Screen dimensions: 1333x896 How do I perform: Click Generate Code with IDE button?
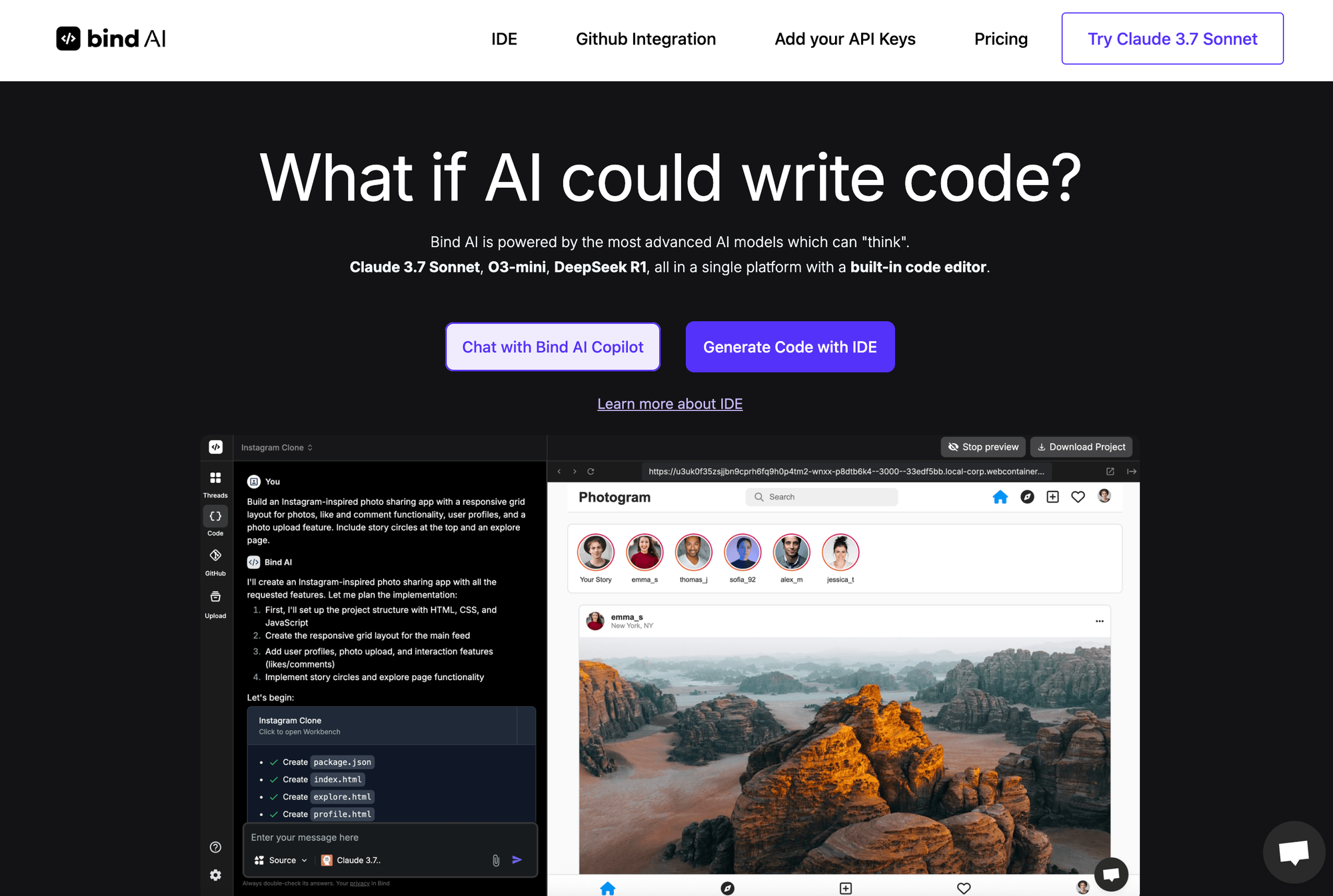pyautogui.click(x=790, y=347)
